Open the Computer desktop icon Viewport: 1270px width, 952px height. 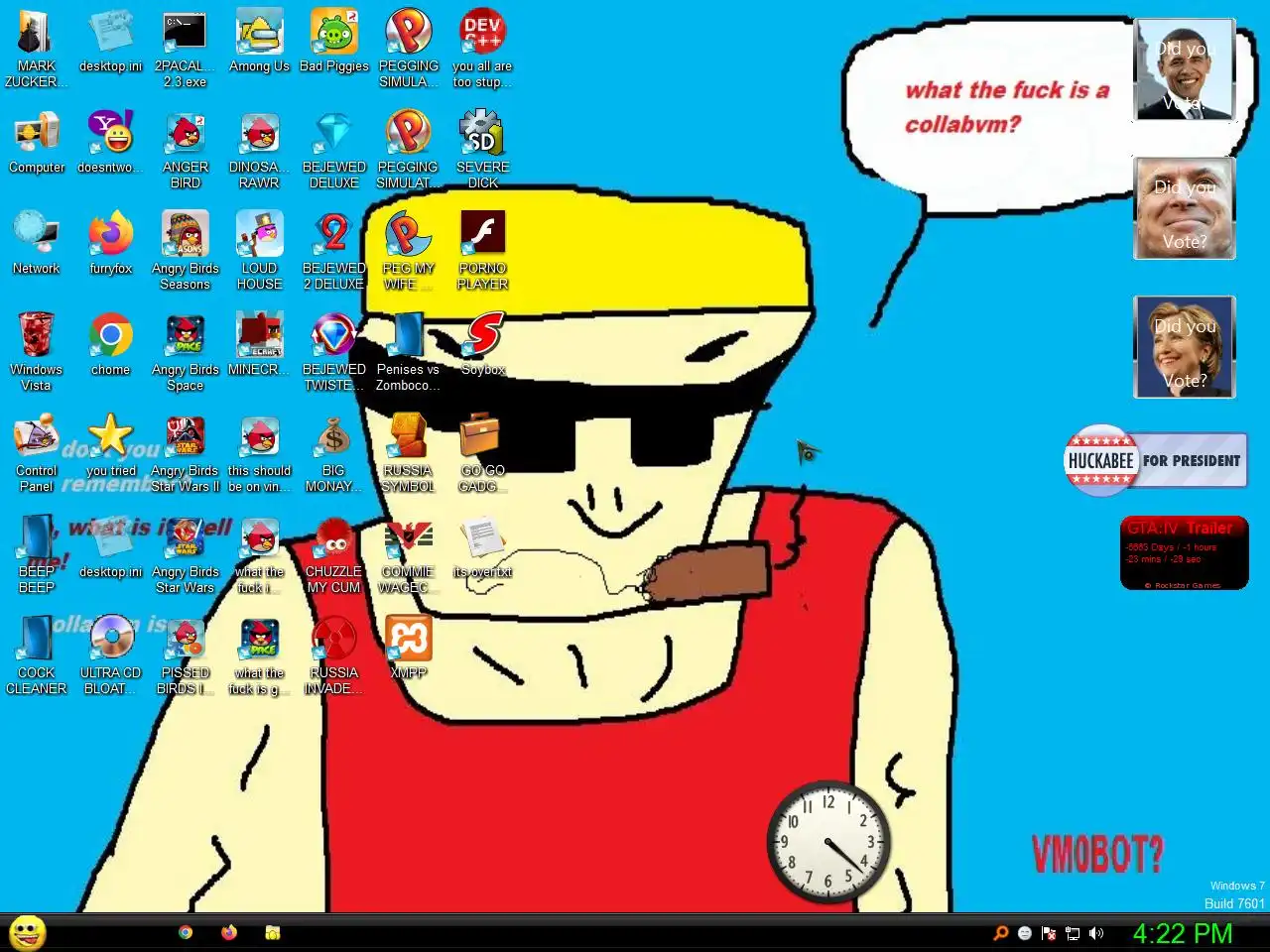click(37, 143)
